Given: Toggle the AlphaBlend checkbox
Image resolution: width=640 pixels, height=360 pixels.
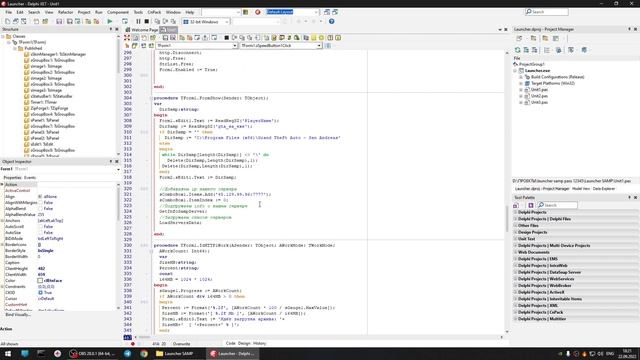Looking at the screenshot, I should coord(40,209).
